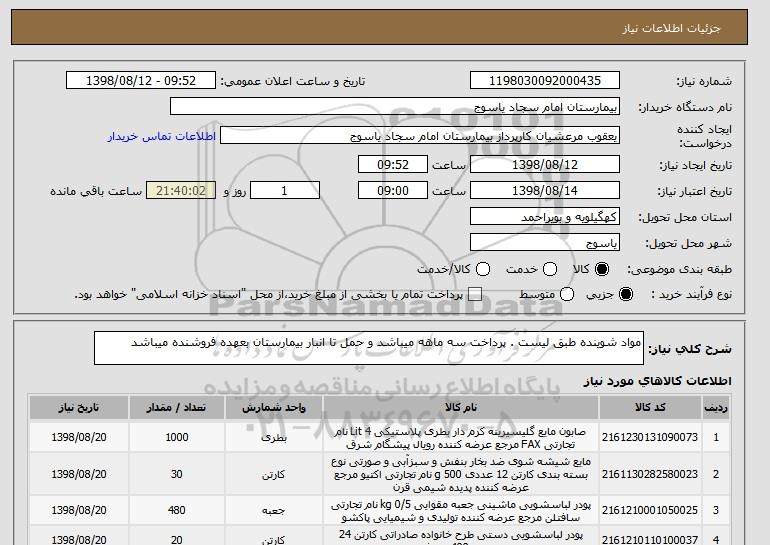
Task: Click the تعداد / مقدار column header
Action: click(x=177, y=408)
